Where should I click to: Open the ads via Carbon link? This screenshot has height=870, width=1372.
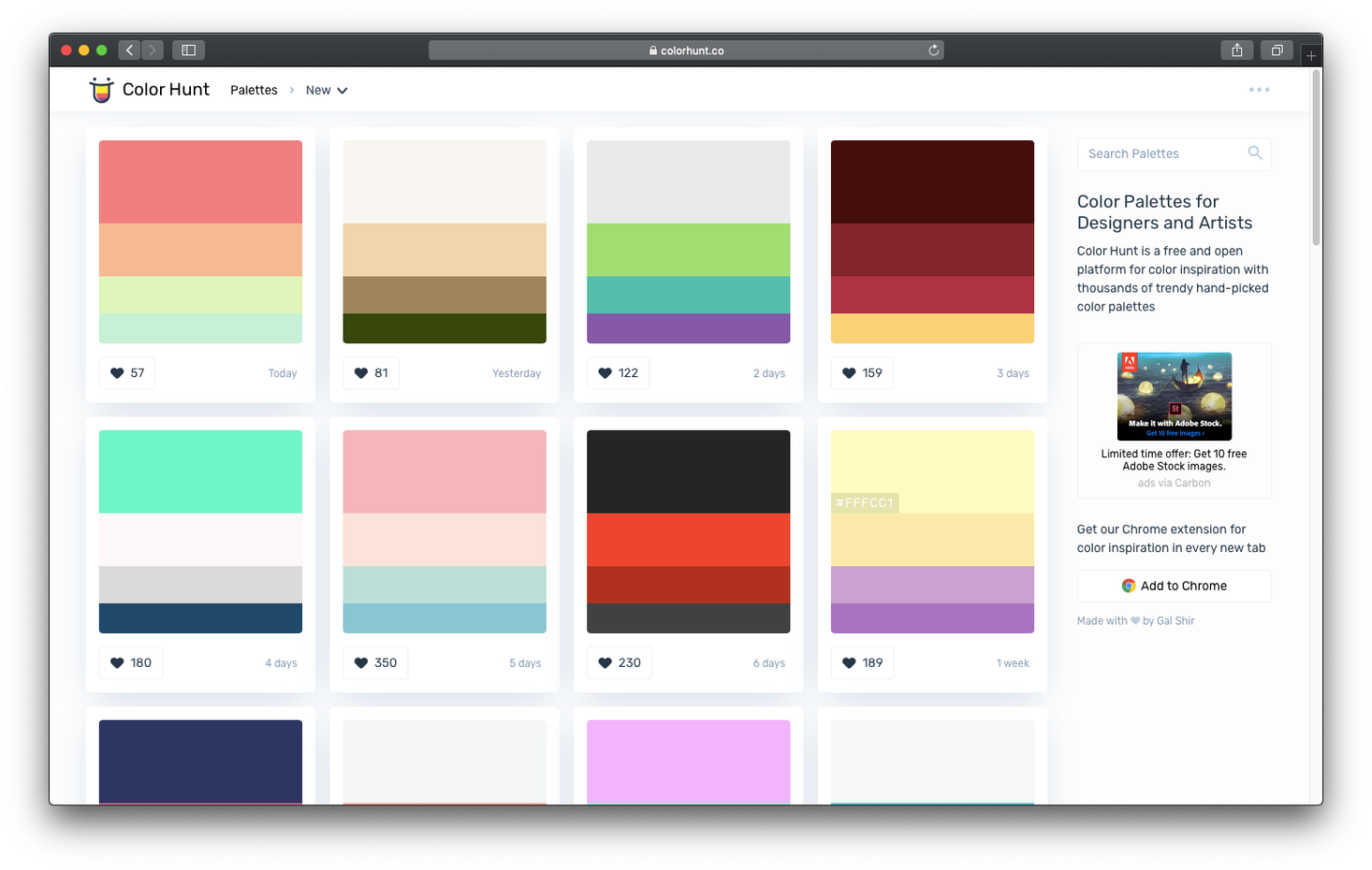(x=1174, y=484)
